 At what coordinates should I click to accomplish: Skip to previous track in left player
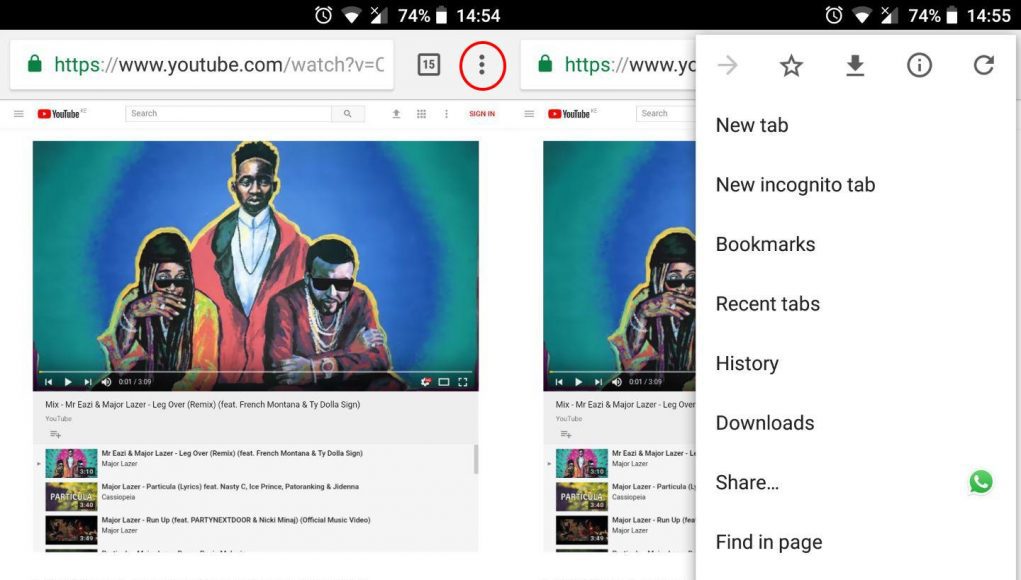[48, 382]
